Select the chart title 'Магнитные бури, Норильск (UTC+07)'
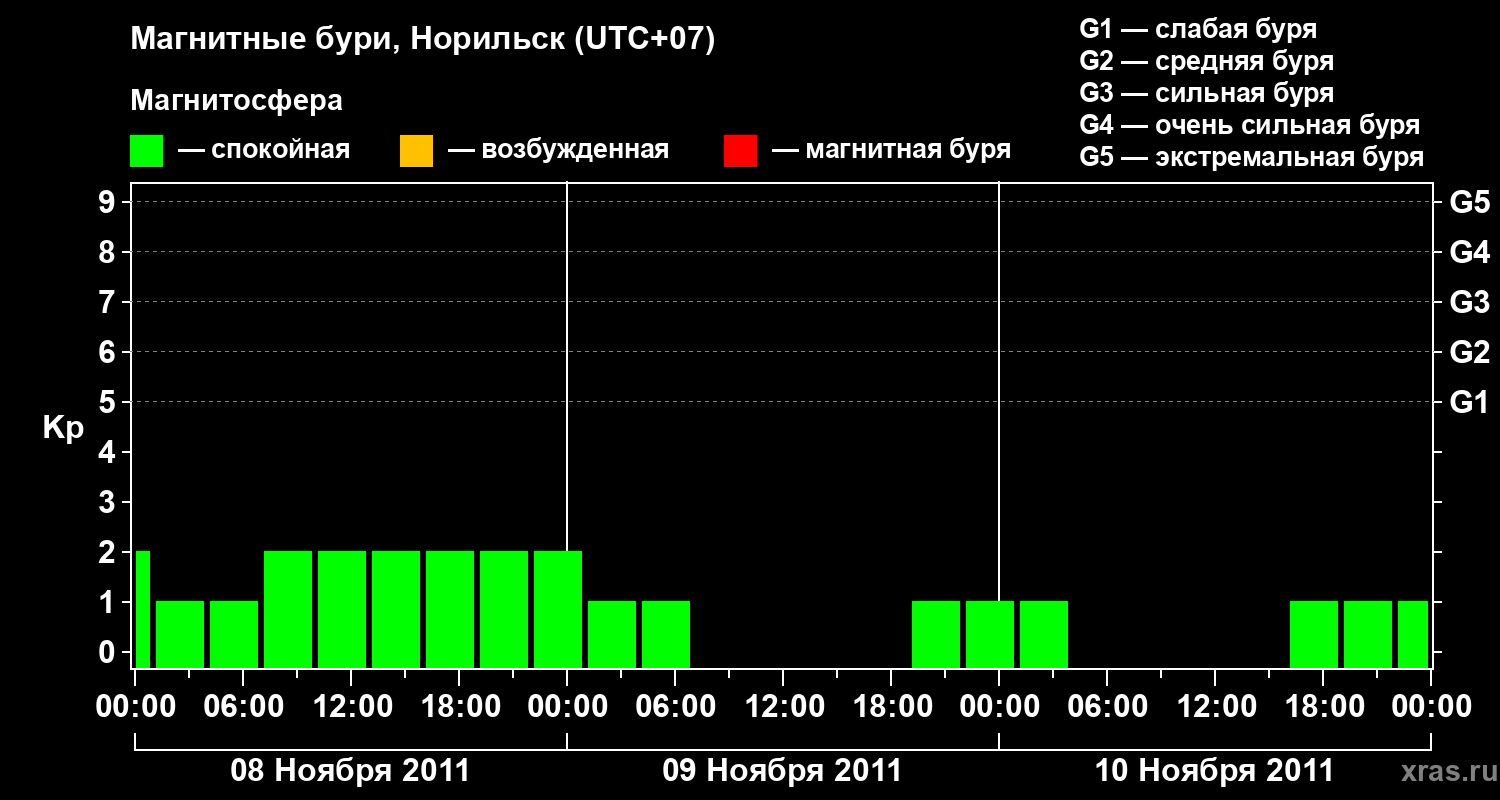 tap(423, 40)
